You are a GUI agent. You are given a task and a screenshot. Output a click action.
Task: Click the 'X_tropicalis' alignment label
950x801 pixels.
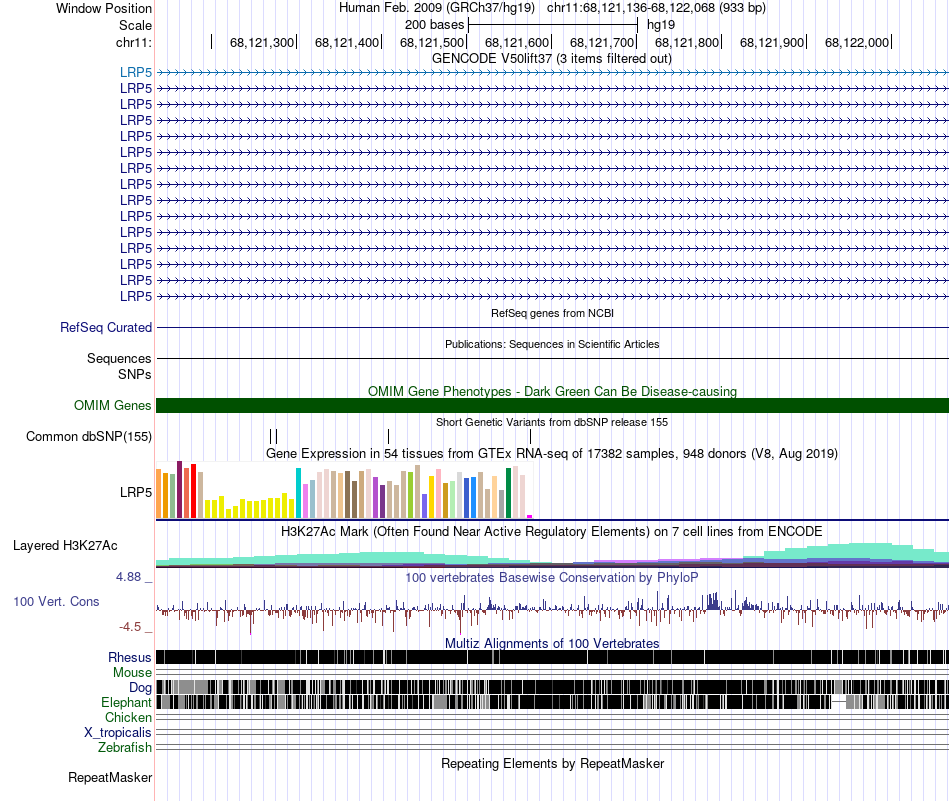click(x=118, y=733)
